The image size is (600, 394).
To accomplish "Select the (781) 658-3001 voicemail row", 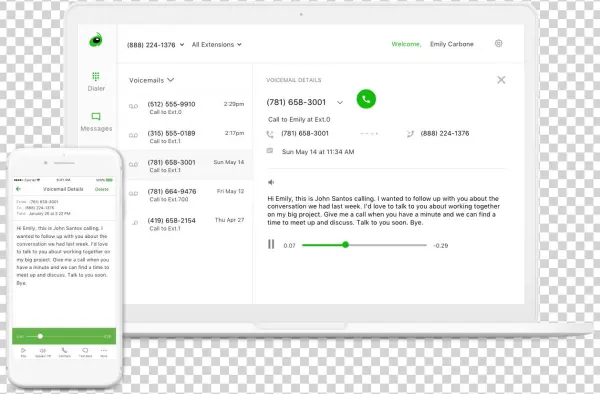I will click(186, 165).
